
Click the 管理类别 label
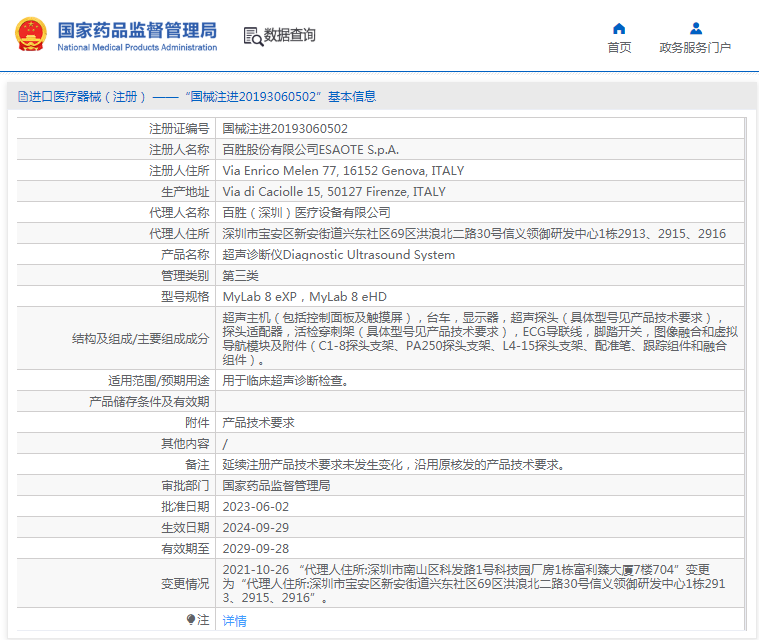click(185, 275)
